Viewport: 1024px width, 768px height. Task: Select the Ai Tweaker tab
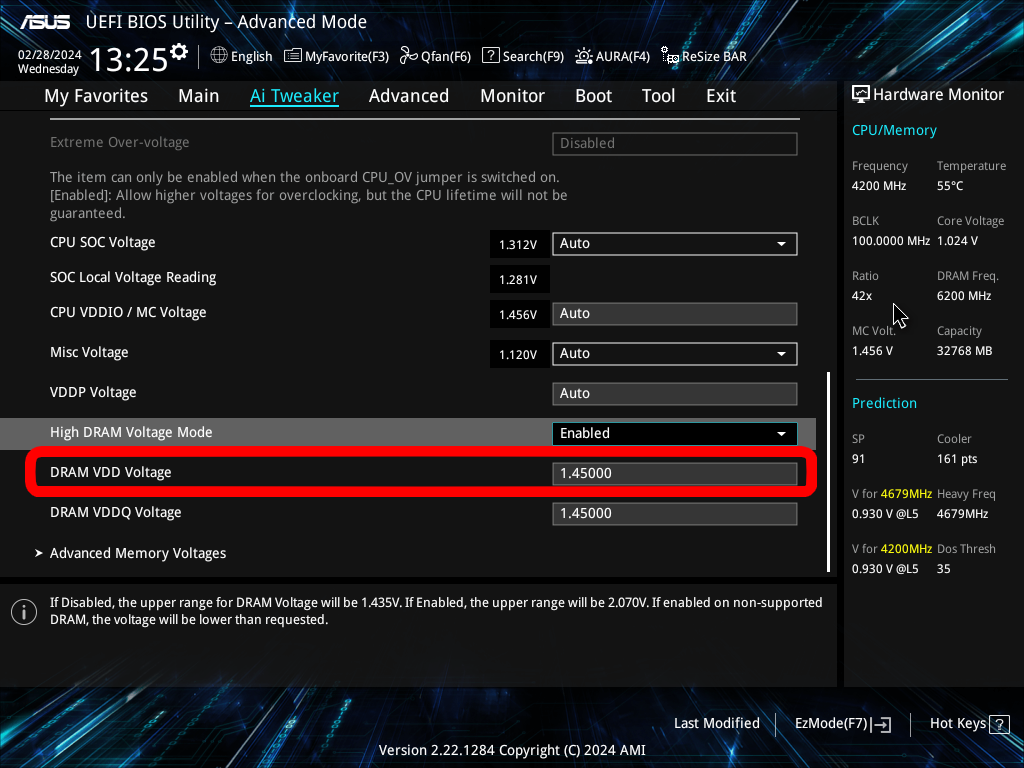click(294, 96)
